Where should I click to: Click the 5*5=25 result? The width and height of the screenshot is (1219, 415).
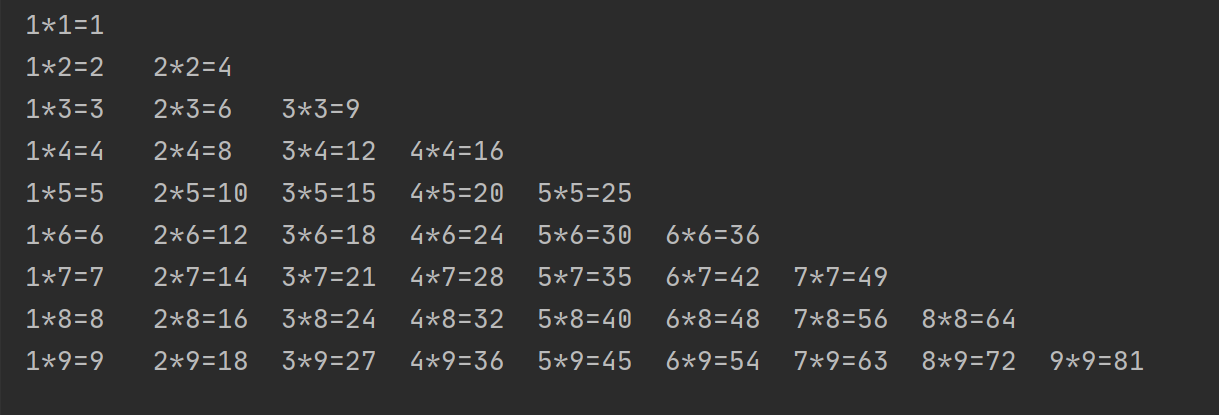pyautogui.click(x=585, y=193)
